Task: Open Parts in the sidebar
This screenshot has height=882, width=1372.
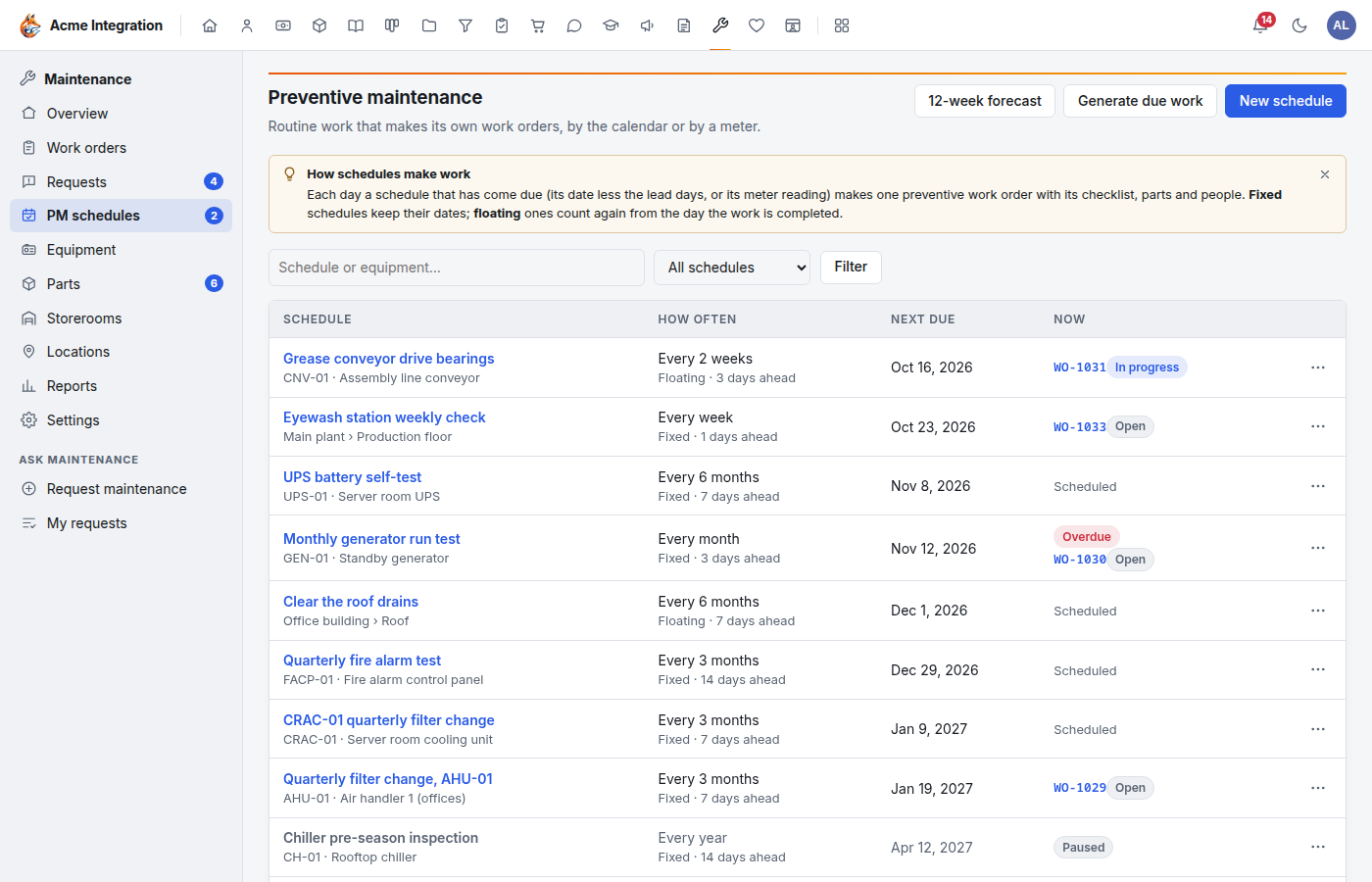Action: point(121,284)
